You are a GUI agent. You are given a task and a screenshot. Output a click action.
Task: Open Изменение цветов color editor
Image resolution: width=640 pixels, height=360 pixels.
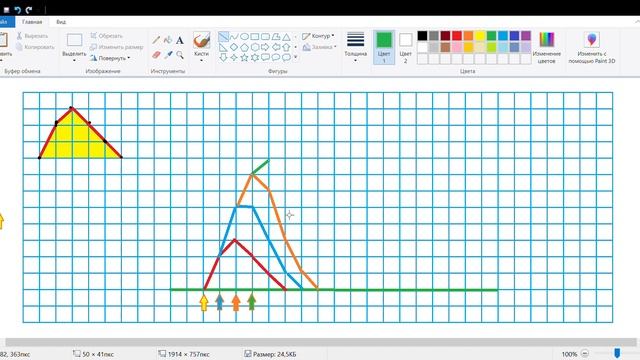pyautogui.click(x=547, y=48)
